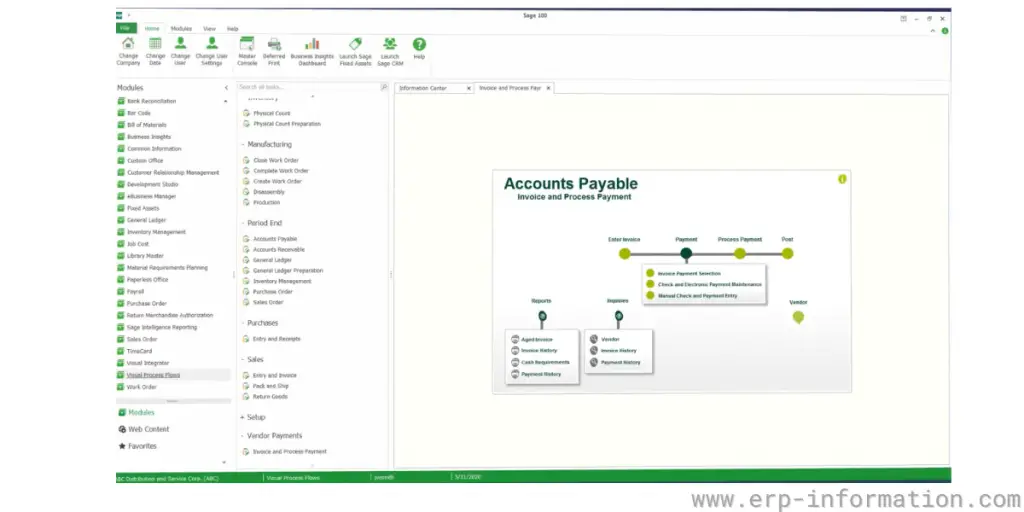Viewport: 1024px width, 512px height.
Task: Click the Reports pin node
Action: (x=542, y=316)
